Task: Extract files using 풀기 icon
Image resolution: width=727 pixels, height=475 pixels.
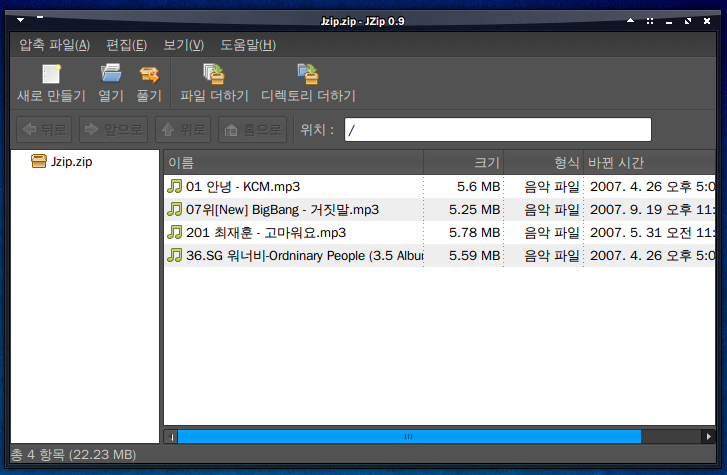Action: [149, 74]
